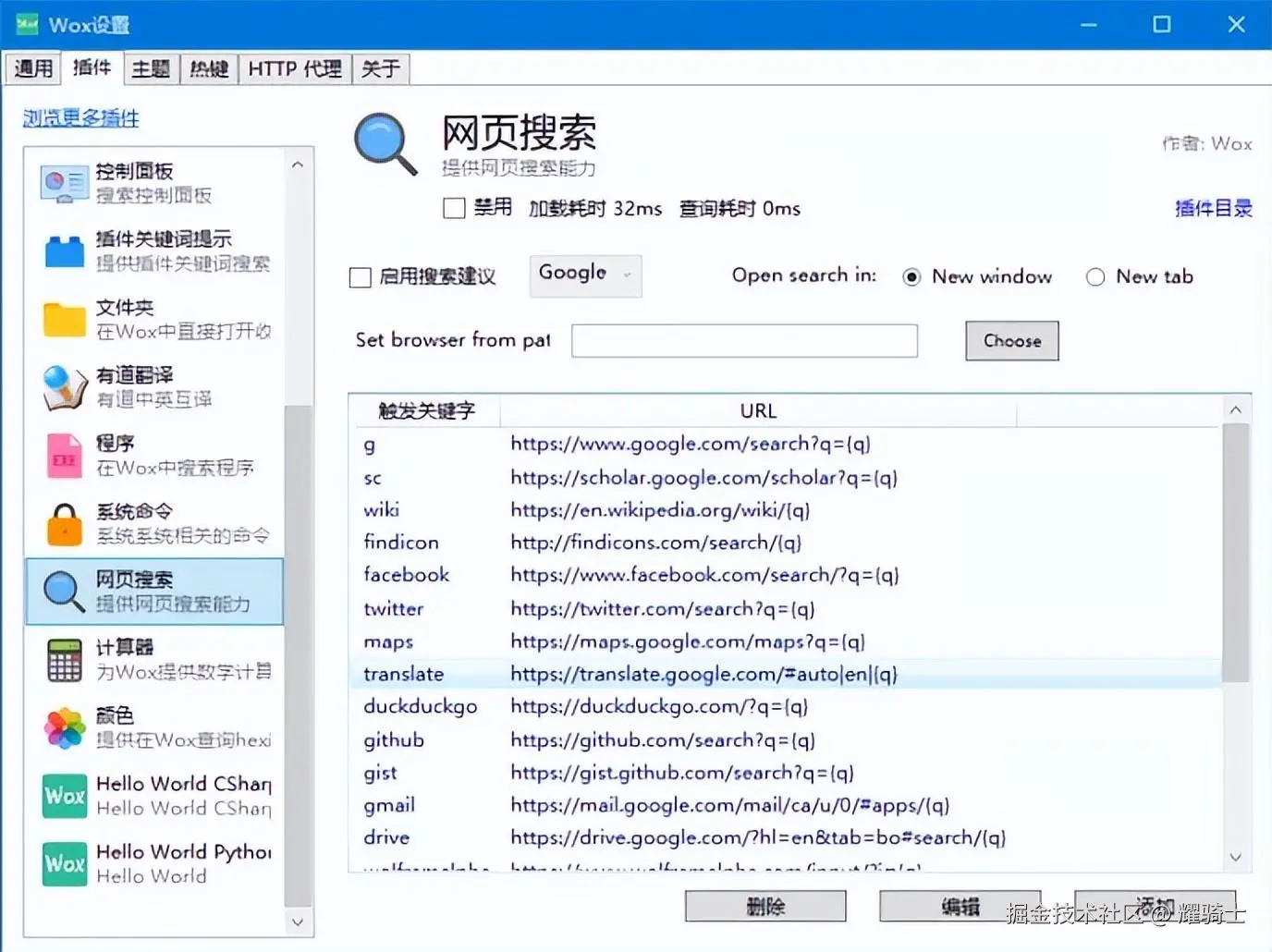Select the 有道翻译 plugin title
Screen dimensions: 1272x952
135,375
